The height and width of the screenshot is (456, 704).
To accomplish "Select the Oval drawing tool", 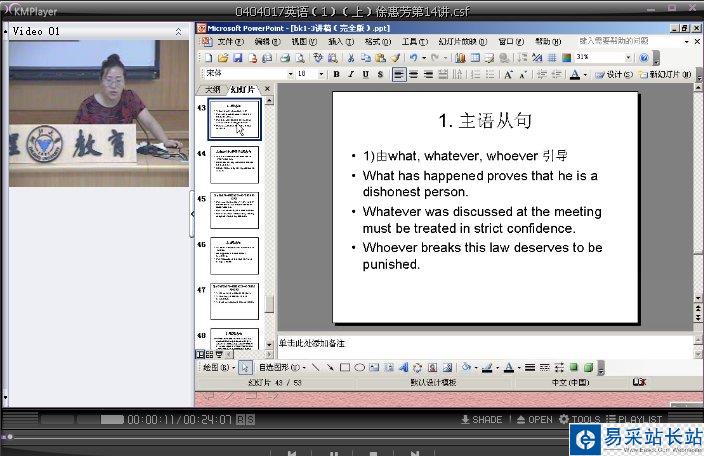I will (x=360, y=368).
